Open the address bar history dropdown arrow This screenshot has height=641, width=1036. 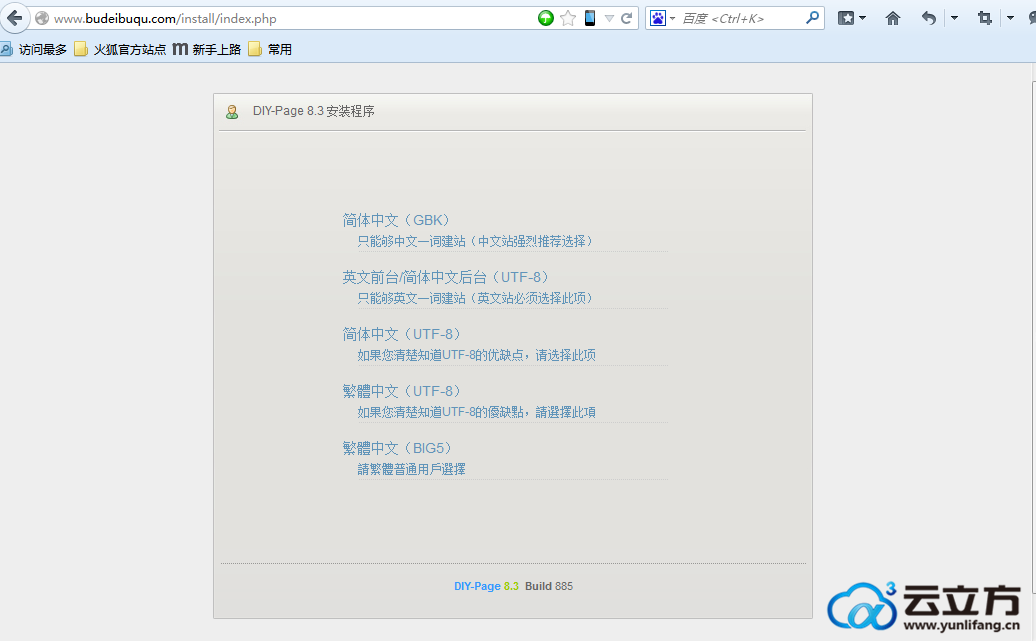pos(609,19)
